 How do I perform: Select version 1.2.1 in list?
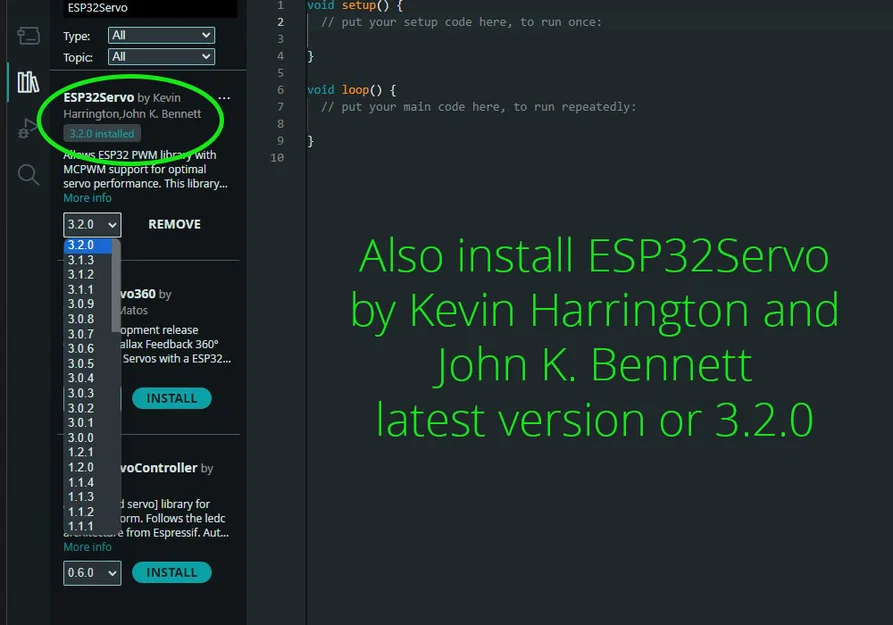click(88, 452)
